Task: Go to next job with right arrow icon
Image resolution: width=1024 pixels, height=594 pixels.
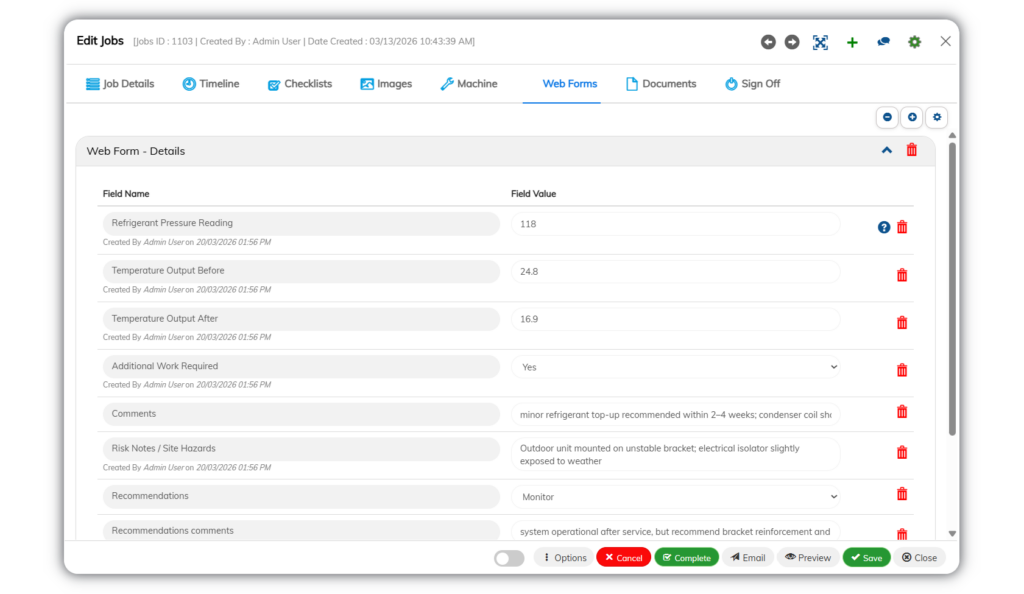Action: click(792, 42)
